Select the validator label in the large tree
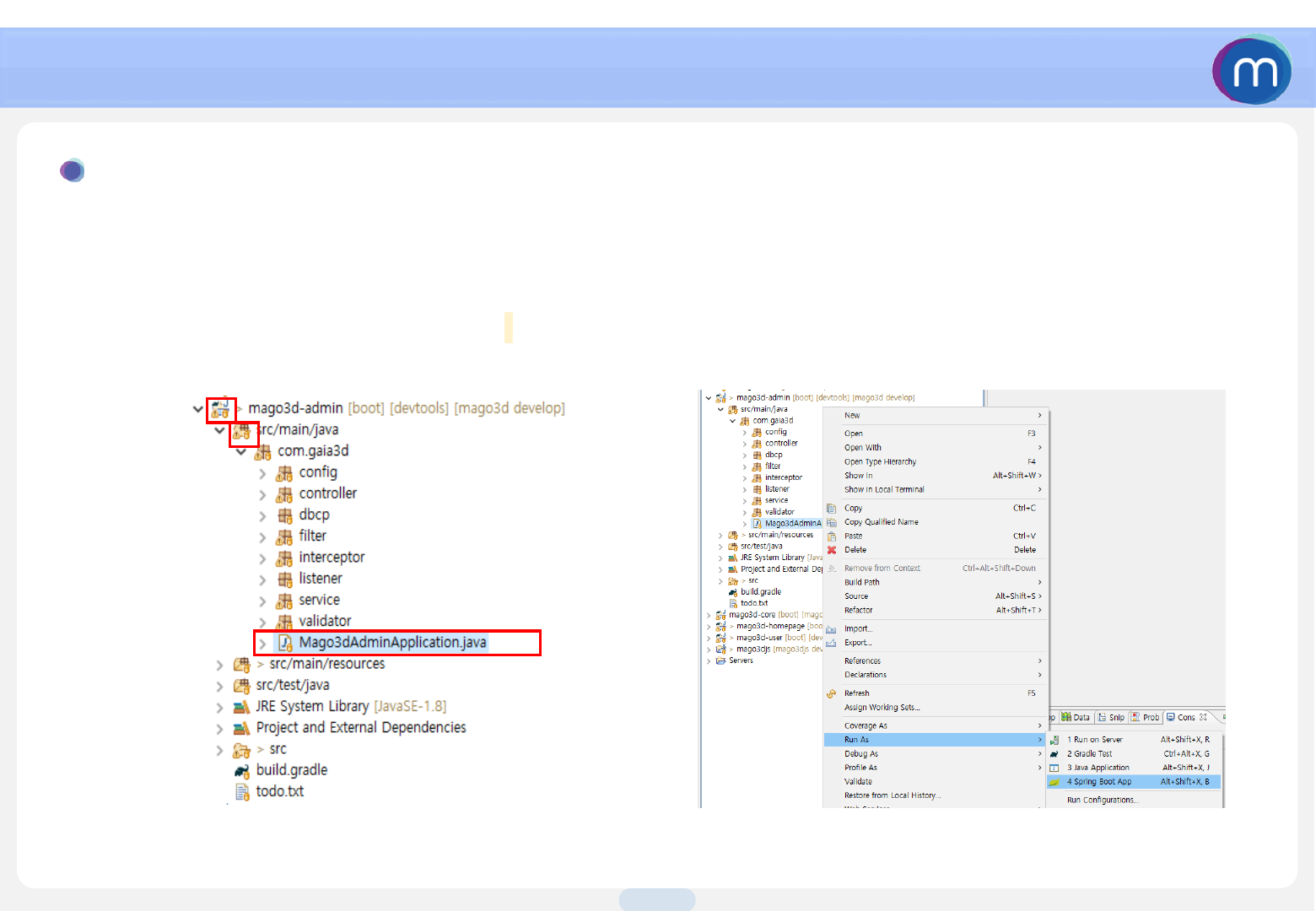Screen dimensions: 1316x911 pyautogui.click(x=325, y=622)
